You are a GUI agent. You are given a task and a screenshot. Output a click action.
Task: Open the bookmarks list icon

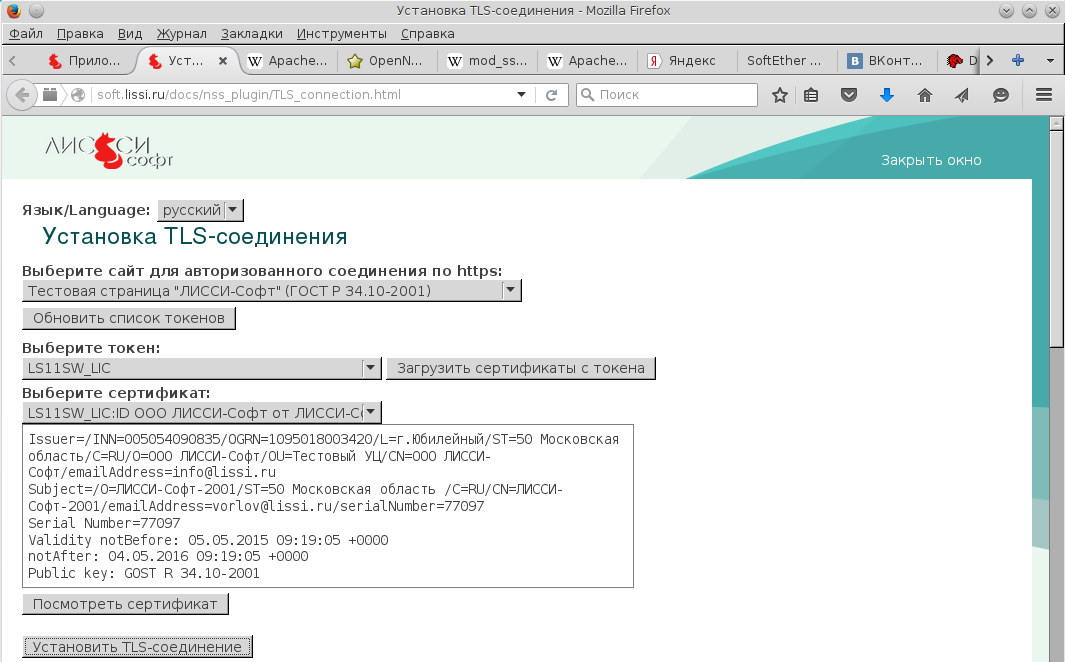tap(812, 95)
